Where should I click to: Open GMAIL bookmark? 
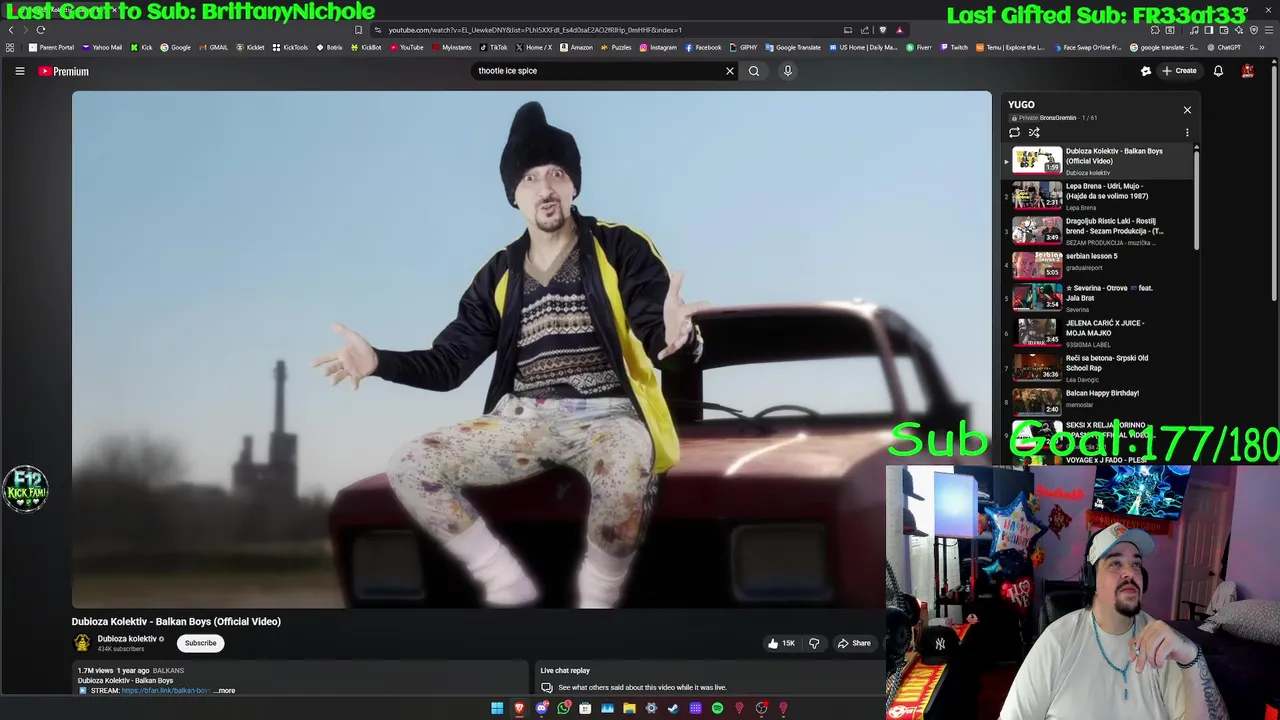pos(213,47)
